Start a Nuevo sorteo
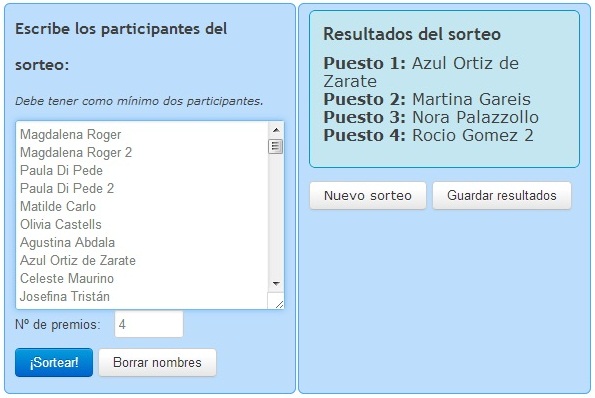Screen dimensions: 595x398 pyautogui.click(x=368, y=195)
